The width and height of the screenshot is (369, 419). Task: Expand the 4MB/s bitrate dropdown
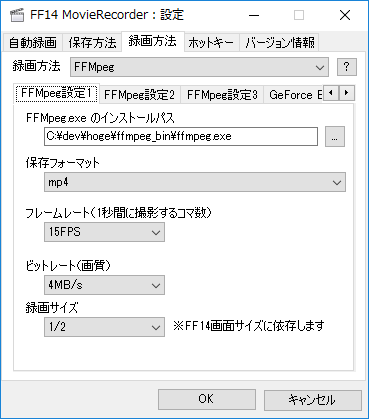coord(104,285)
